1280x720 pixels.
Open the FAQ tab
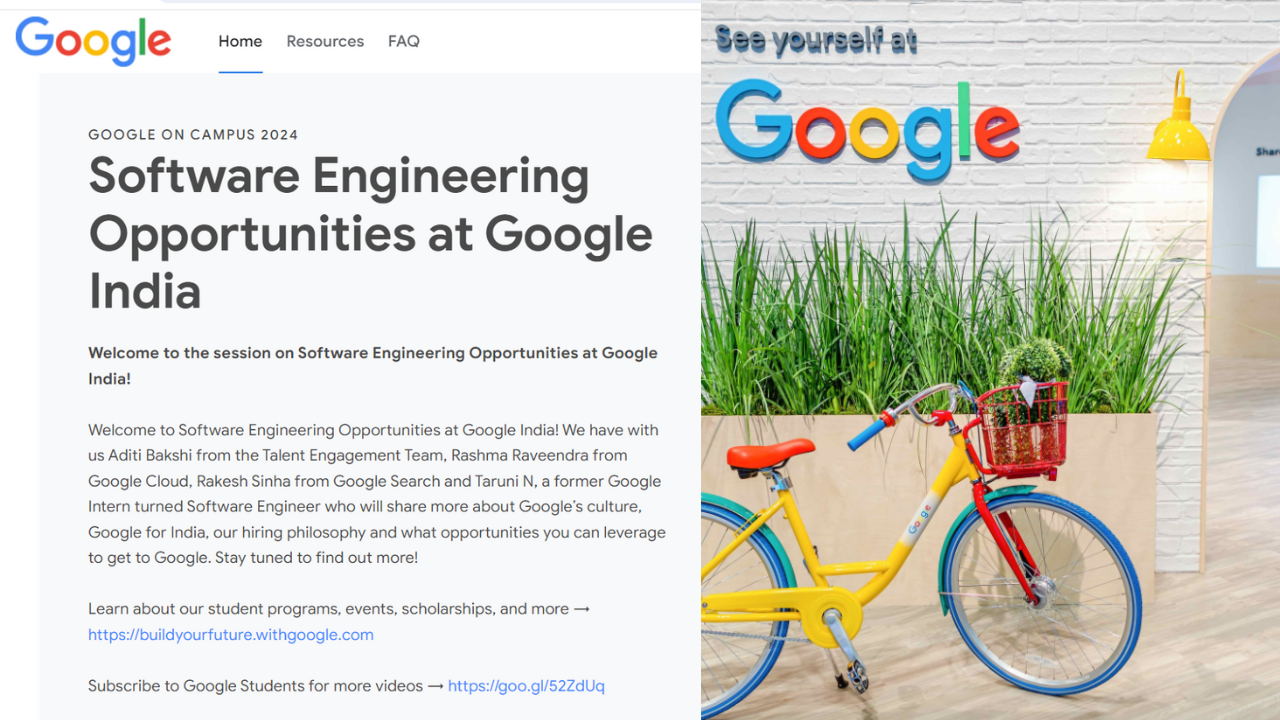(404, 41)
